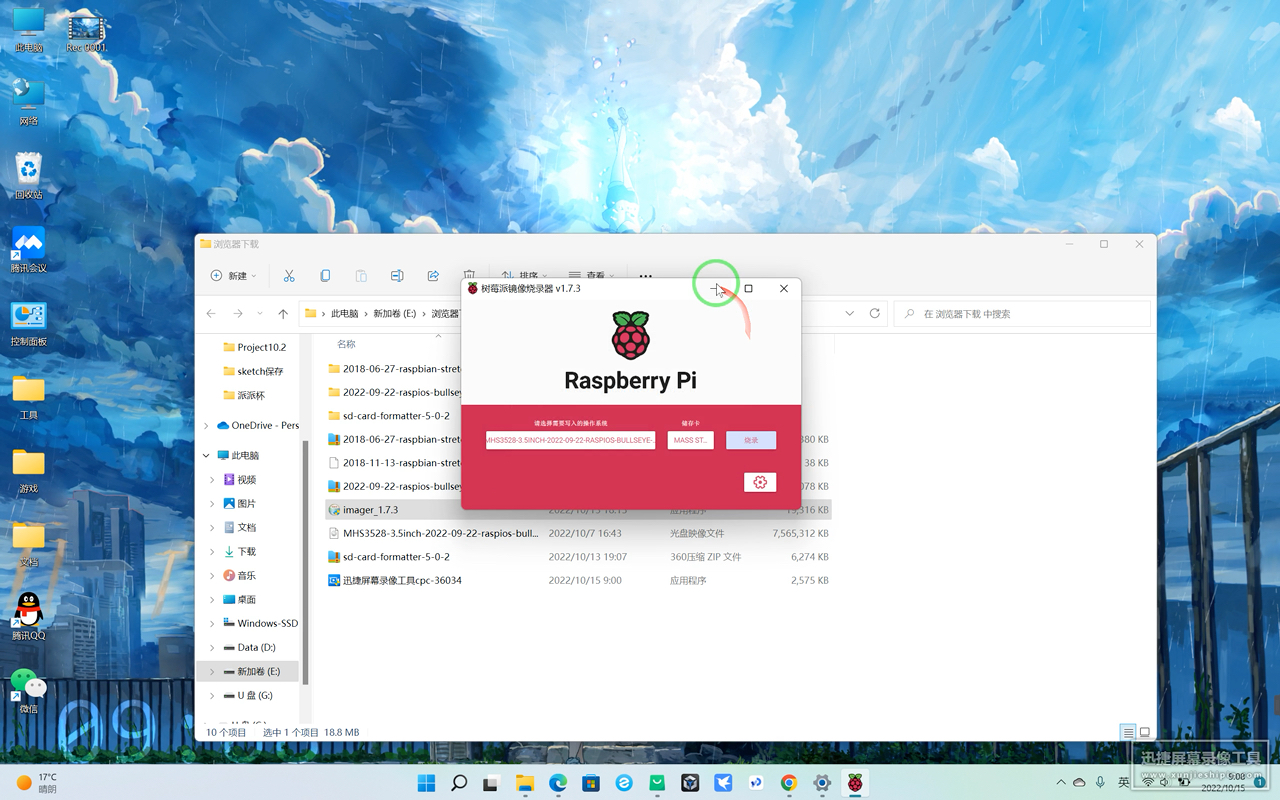The height and width of the screenshot is (800, 1280).
Task: Expand the 视频 tree node
Action: 213,480
